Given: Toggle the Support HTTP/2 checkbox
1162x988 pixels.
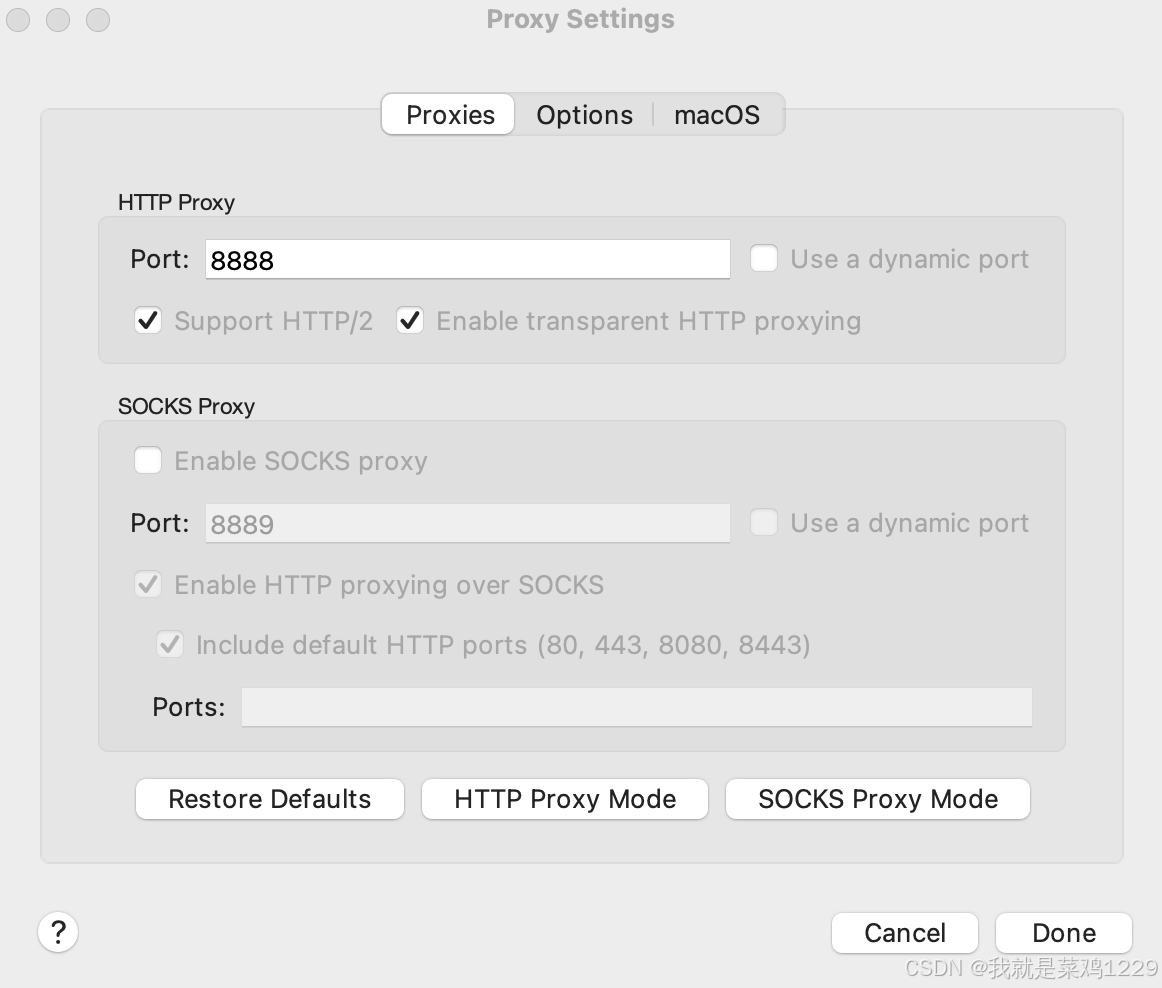Looking at the screenshot, I should click(x=148, y=320).
